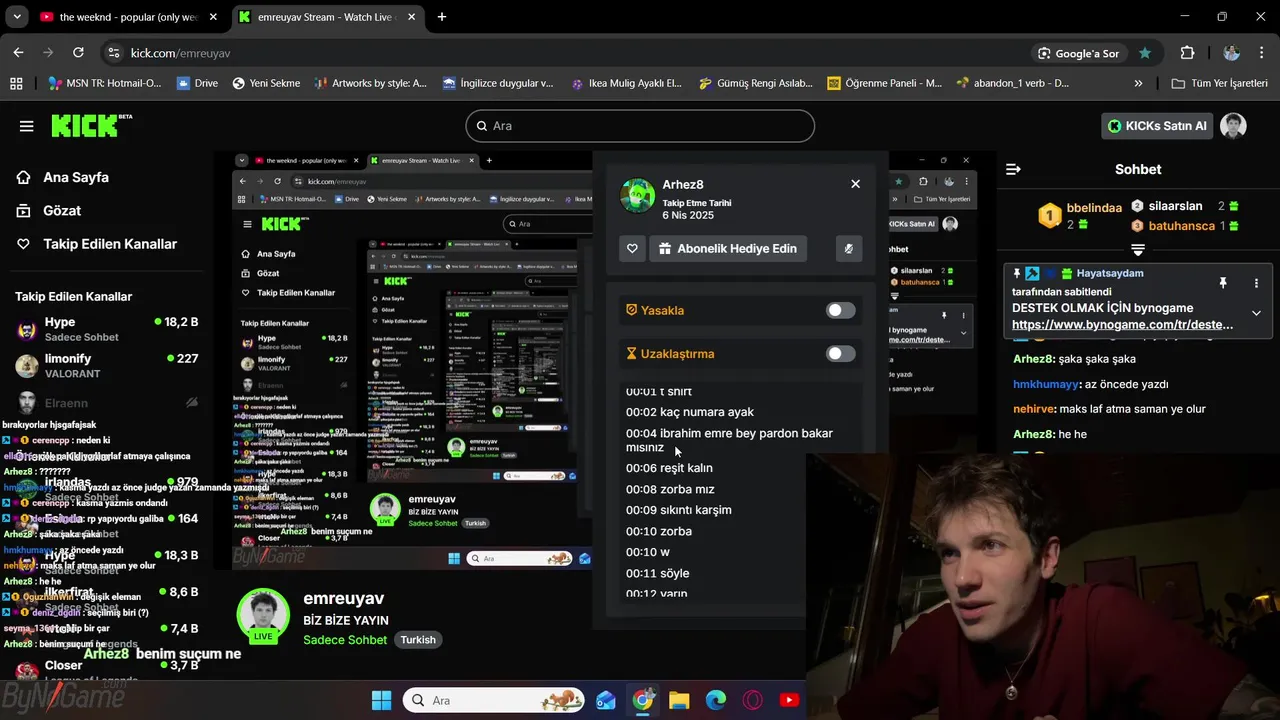The width and height of the screenshot is (1280, 720).
Task: Open Yeni Sekme bookmark
Action: click(x=266, y=83)
